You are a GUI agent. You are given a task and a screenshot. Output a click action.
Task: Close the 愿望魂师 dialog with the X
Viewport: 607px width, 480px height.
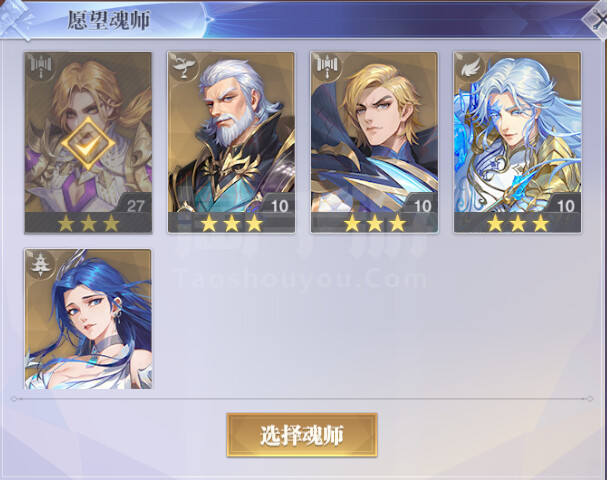[x=597, y=20]
